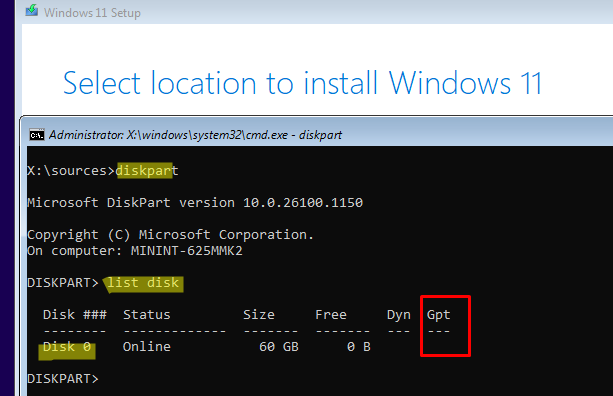Click the On computer: MININT-625MMK2 line
The height and width of the screenshot is (396, 613).
click(135, 251)
